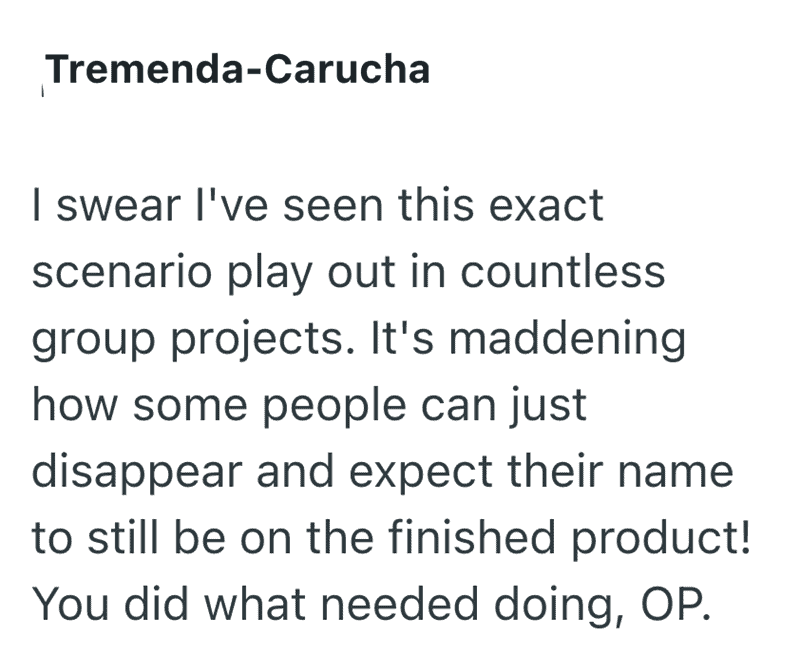
Task: Click the word "finished" in the comment
Action: [x=471, y=537]
